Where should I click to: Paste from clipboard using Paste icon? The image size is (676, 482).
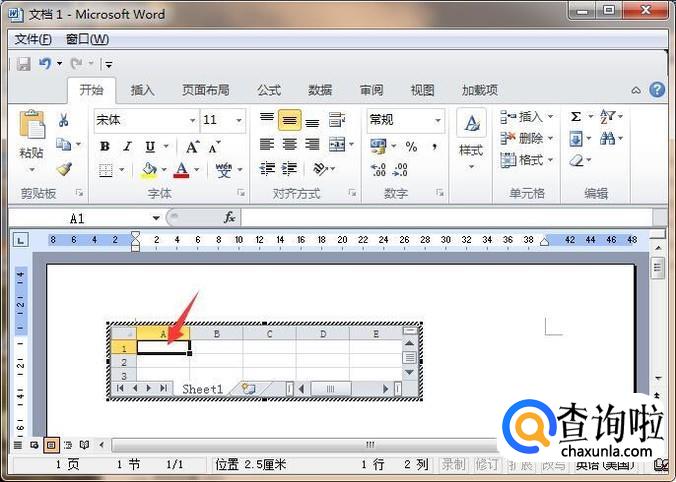(x=31, y=125)
